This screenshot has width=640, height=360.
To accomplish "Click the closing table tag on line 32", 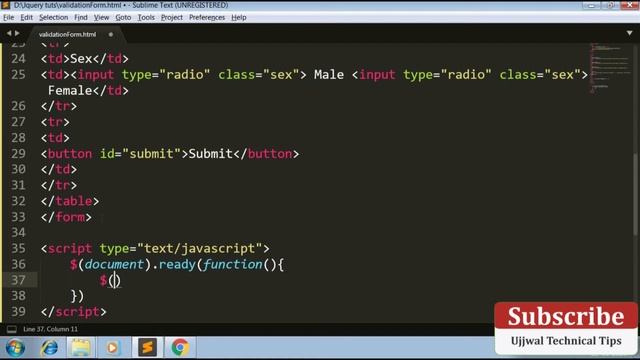I will point(70,201).
